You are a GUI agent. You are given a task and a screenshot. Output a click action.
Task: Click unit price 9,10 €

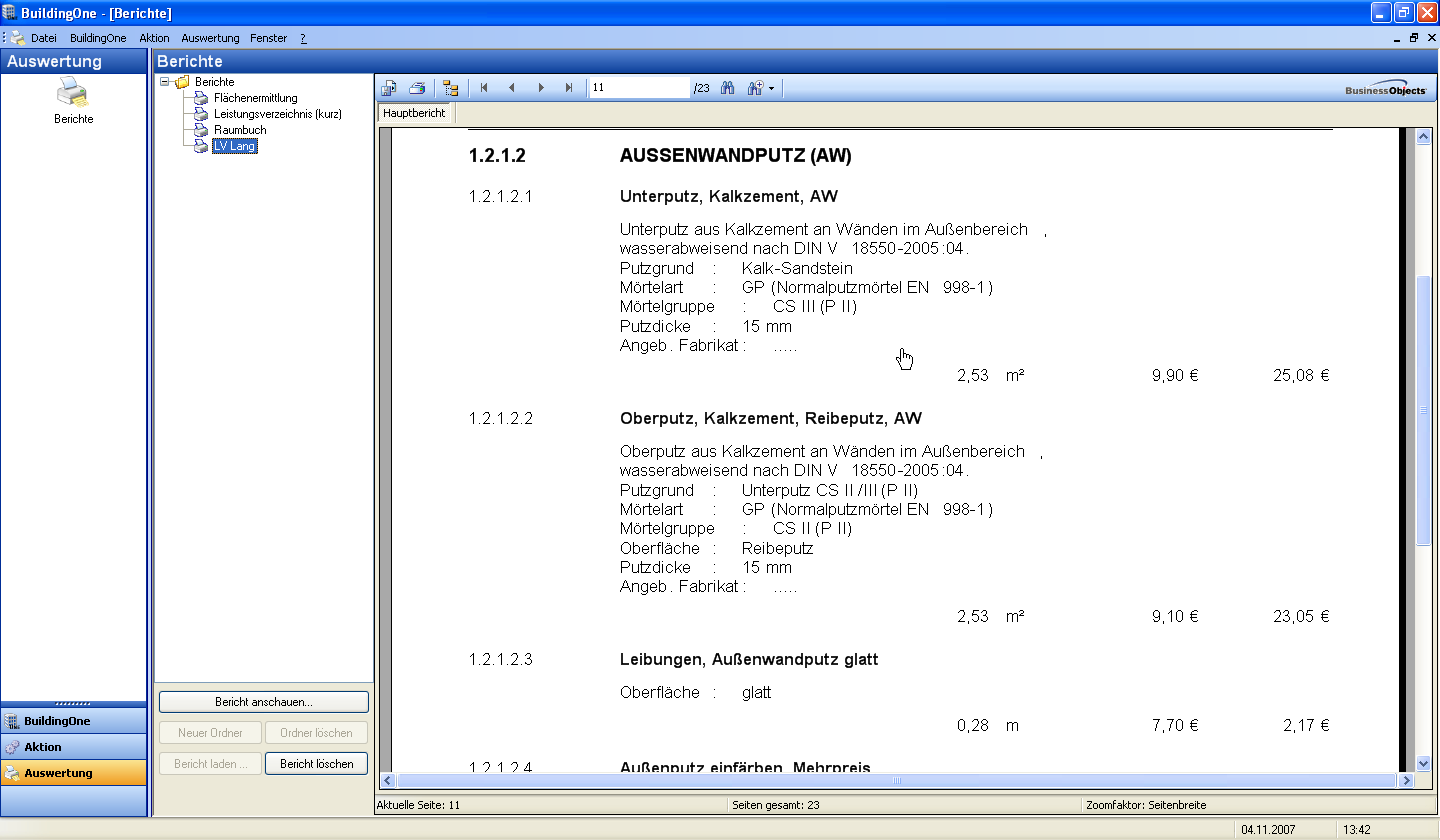pos(1175,617)
